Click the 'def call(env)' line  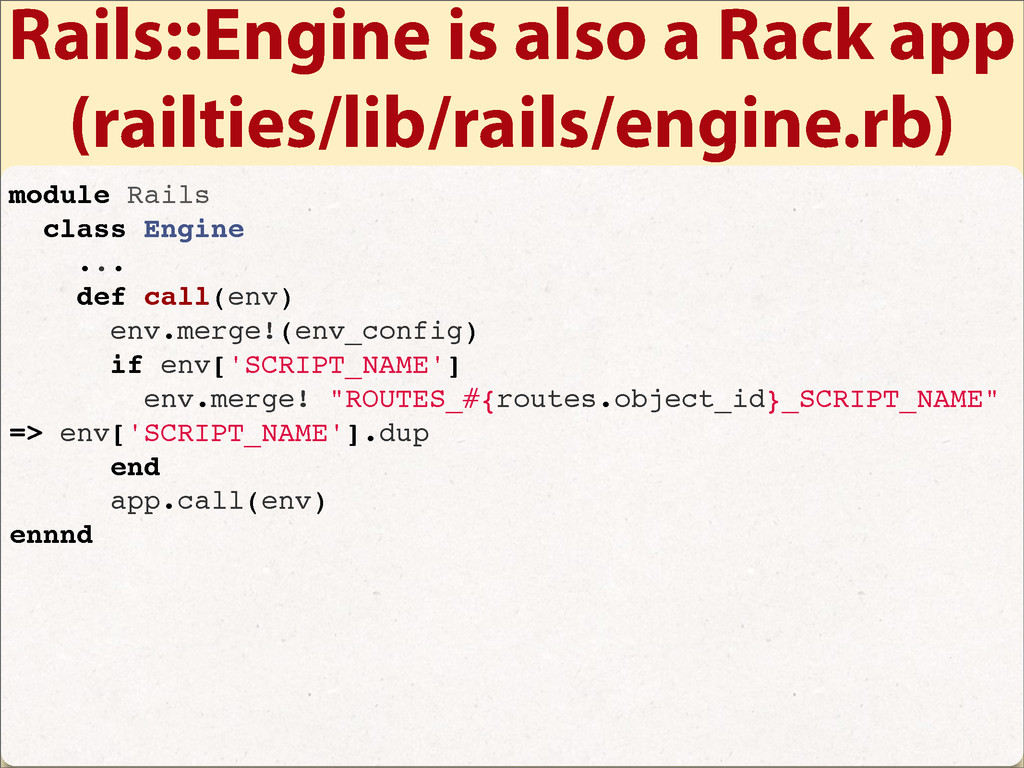click(x=184, y=297)
